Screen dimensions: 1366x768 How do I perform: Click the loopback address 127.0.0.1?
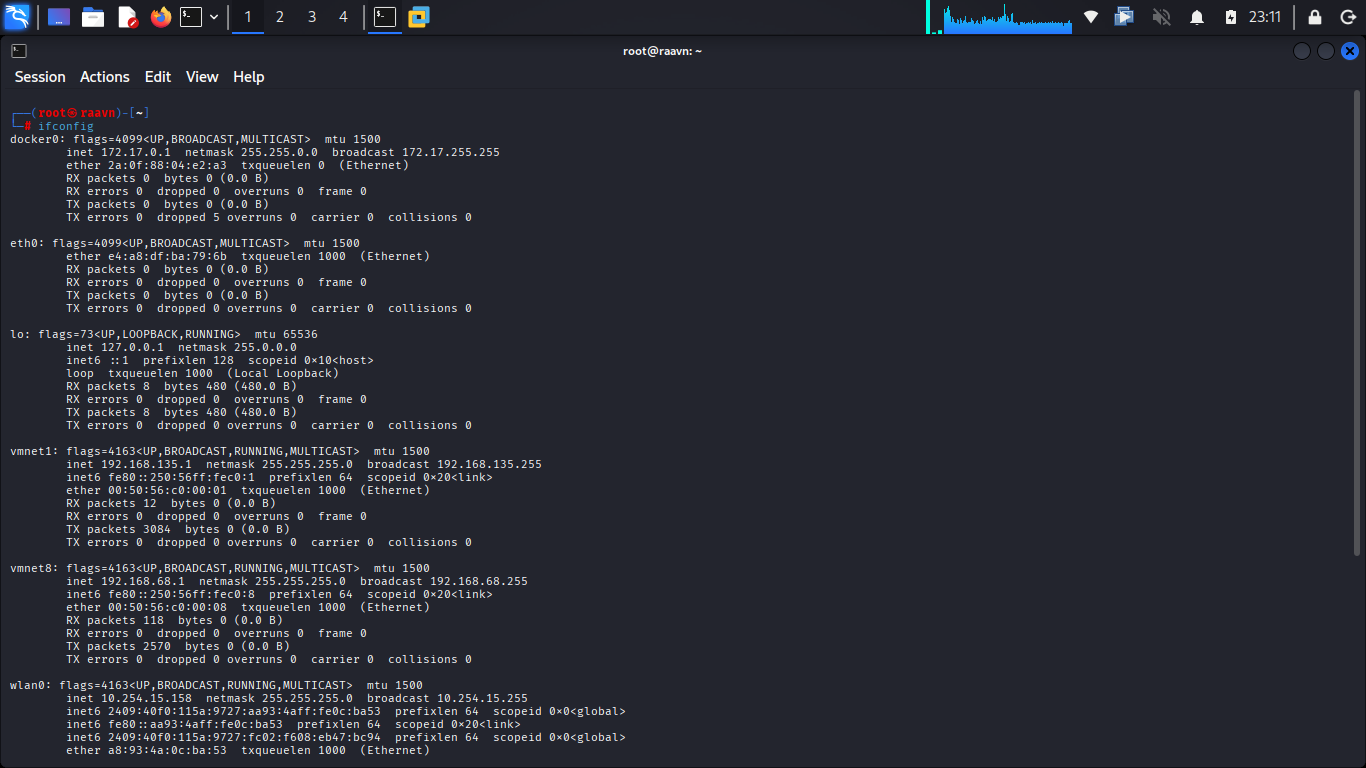[132, 347]
